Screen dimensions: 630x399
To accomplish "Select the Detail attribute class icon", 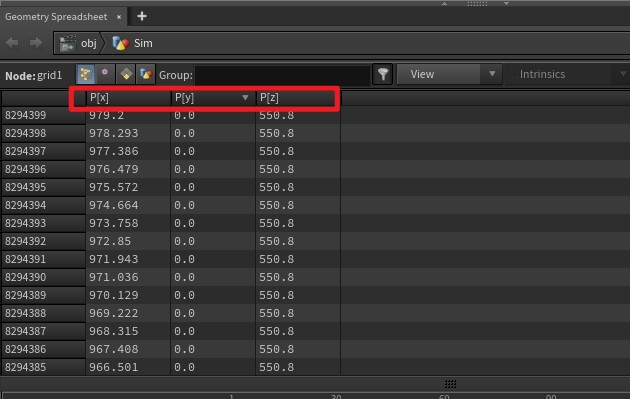I will click(145, 74).
